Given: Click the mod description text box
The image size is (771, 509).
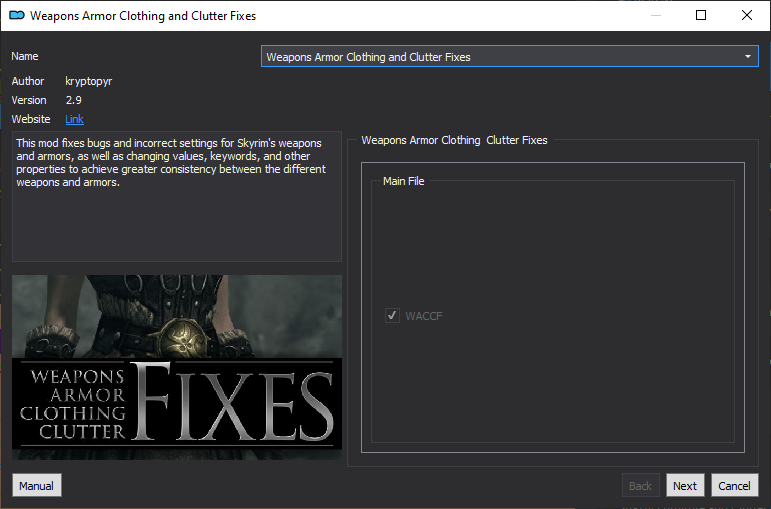Looking at the screenshot, I should [177, 196].
